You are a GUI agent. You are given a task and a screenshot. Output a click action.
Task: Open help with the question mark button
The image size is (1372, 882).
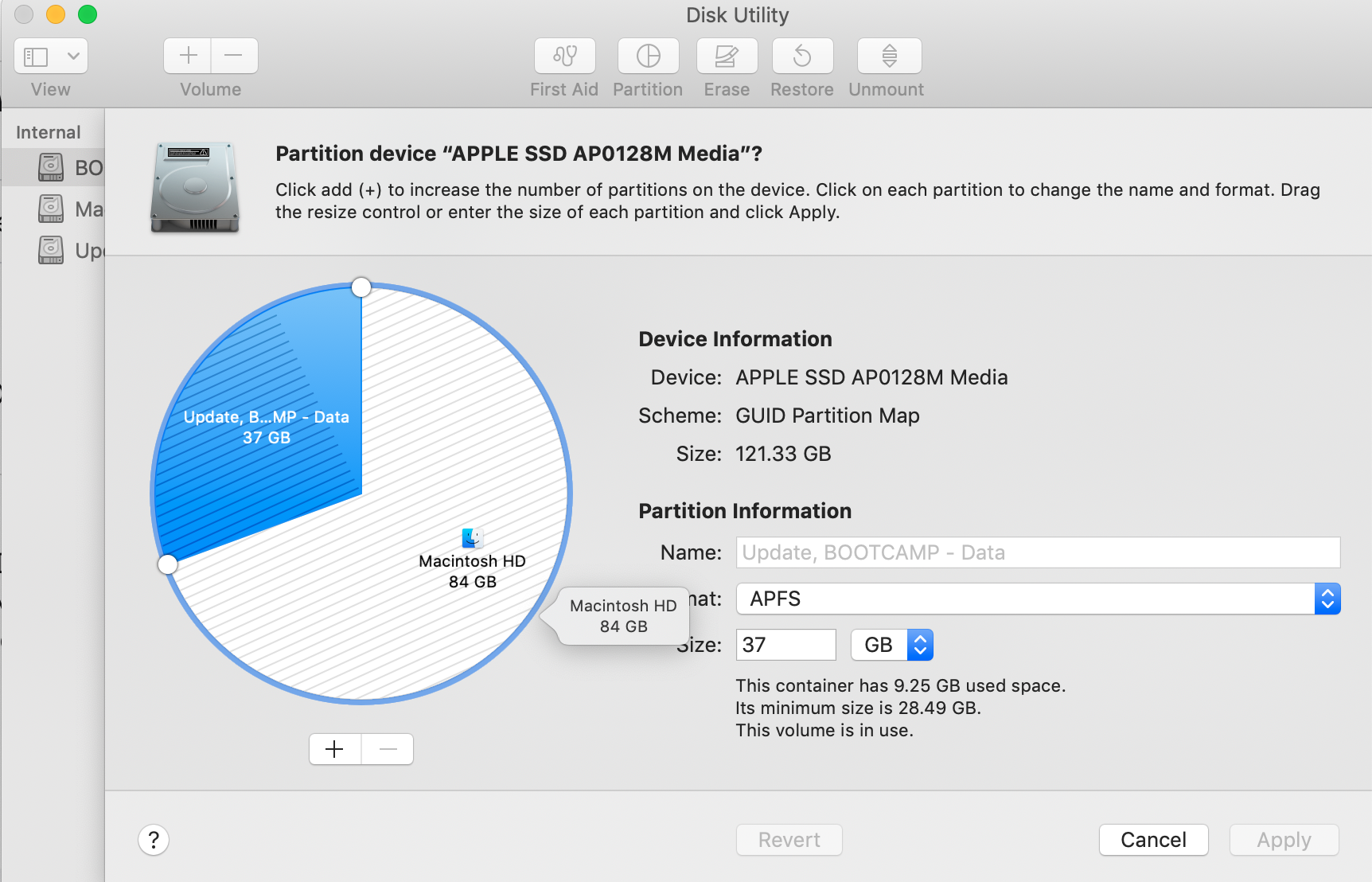coord(154,840)
